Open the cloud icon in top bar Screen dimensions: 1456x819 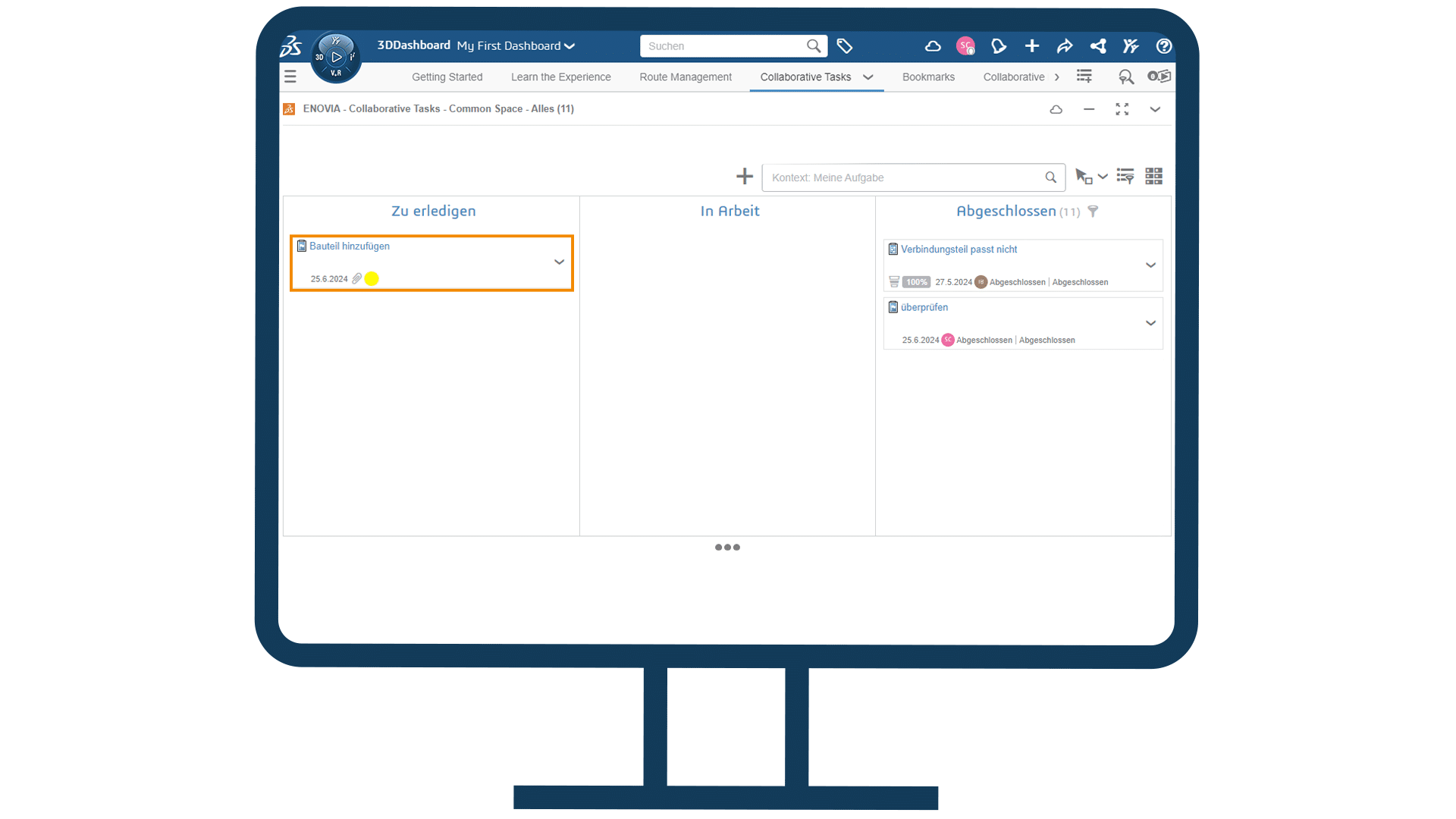(x=933, y=46)
